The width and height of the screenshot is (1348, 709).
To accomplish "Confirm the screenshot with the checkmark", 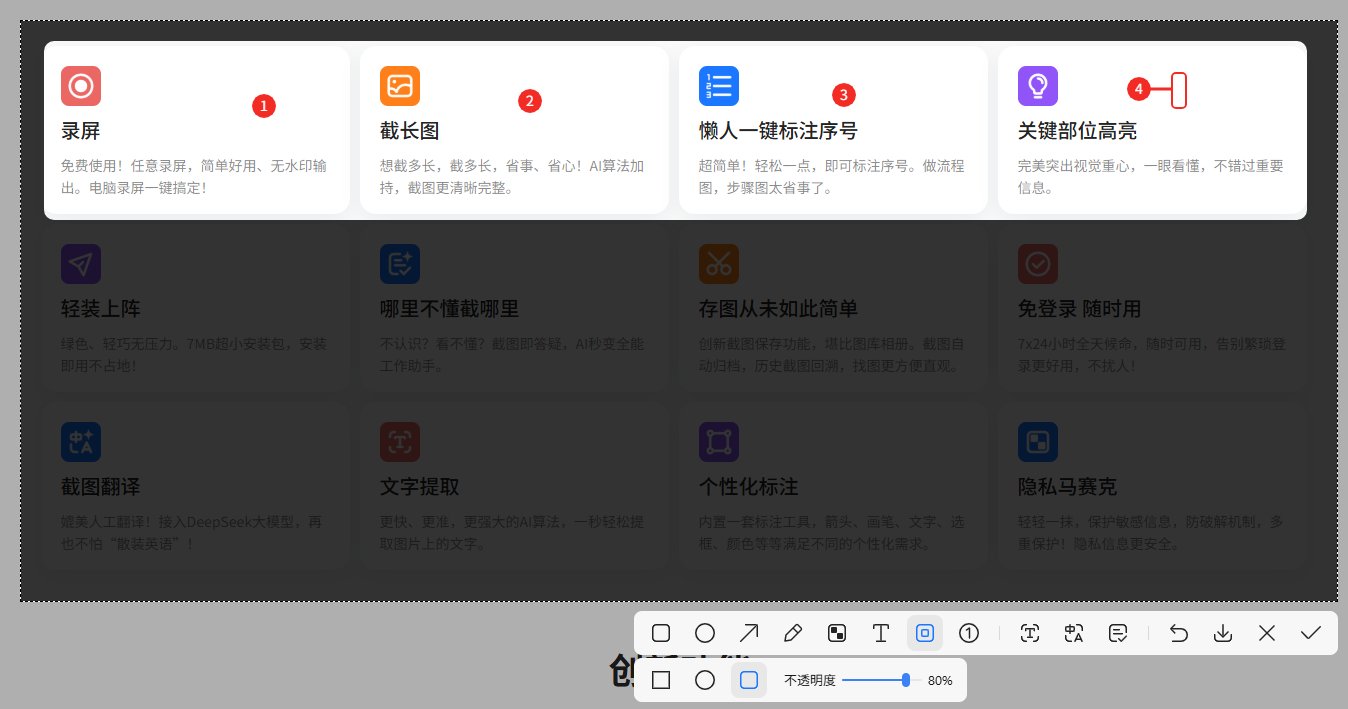I will tap(1311, 633).
